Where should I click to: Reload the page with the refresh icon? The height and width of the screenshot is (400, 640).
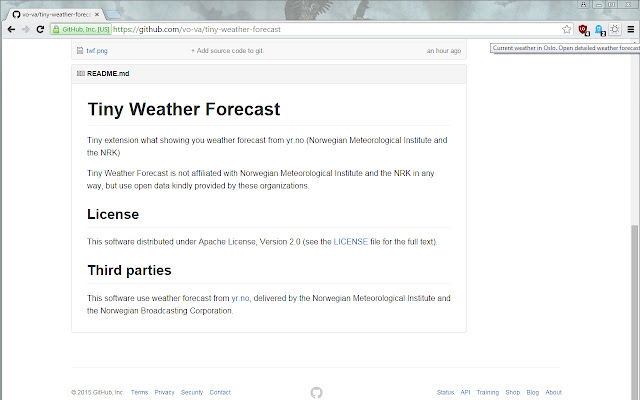tap(40, 29)
